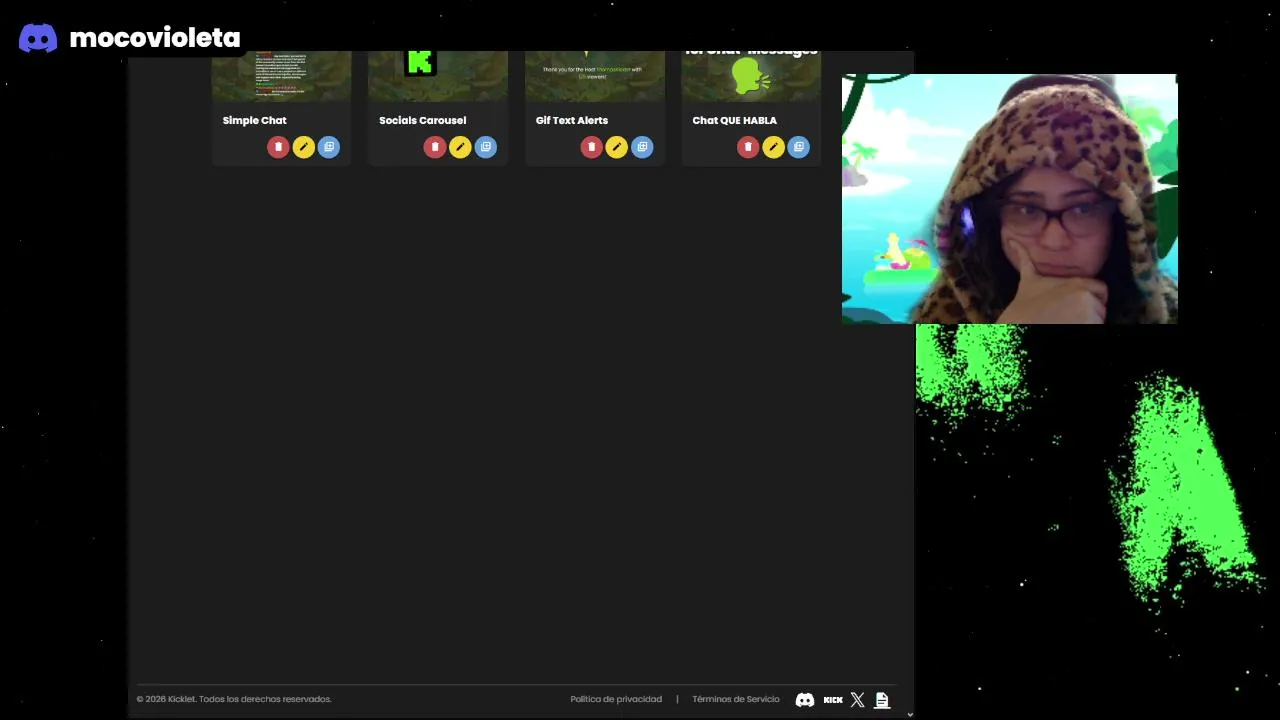Open the document icon in footer
Viewport: 1280px width, 720px height.
coord(882,700)
